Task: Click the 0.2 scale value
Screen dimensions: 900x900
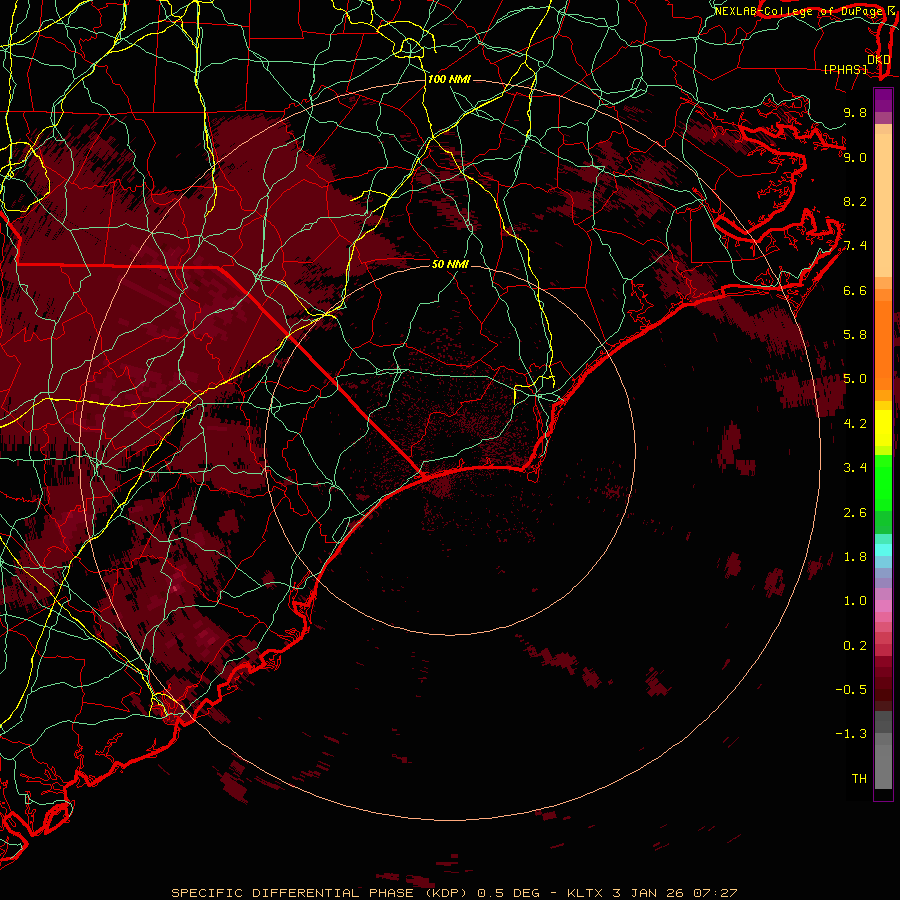Action: [855, 646]
